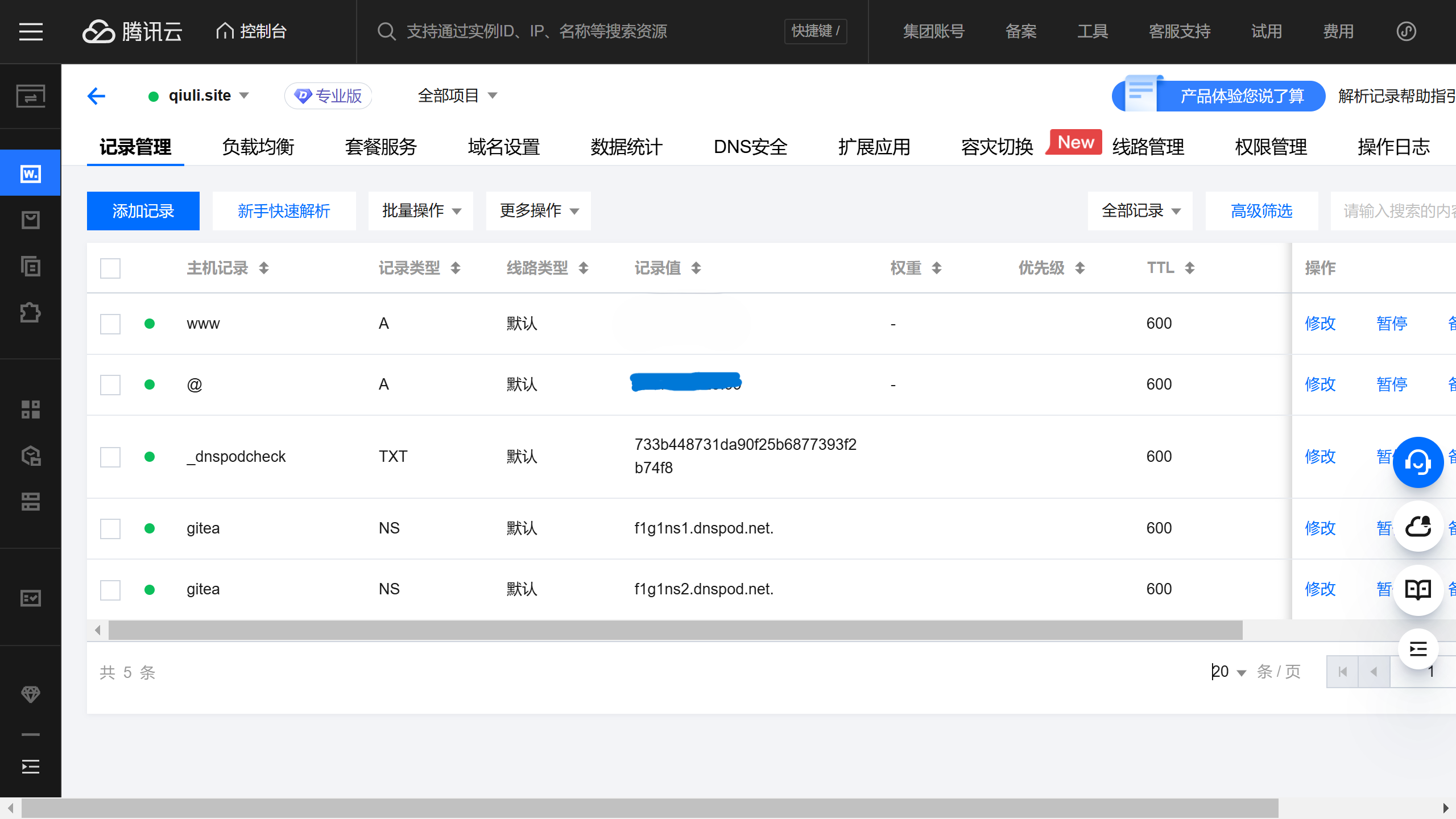This screenshot has height=819, width=1456.
Task: Select the puzzle piece sidebar icon
Action: [30, 313]
